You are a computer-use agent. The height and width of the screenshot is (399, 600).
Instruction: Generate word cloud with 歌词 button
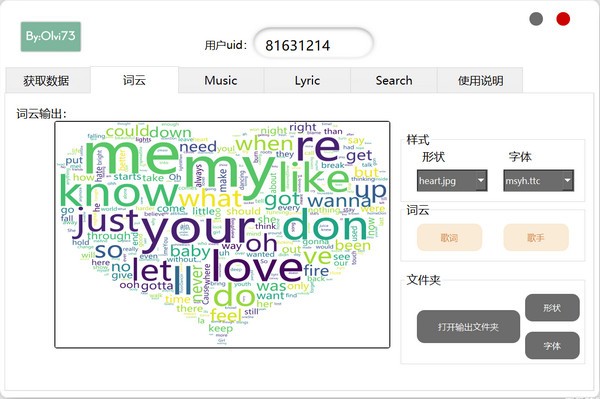449,238
